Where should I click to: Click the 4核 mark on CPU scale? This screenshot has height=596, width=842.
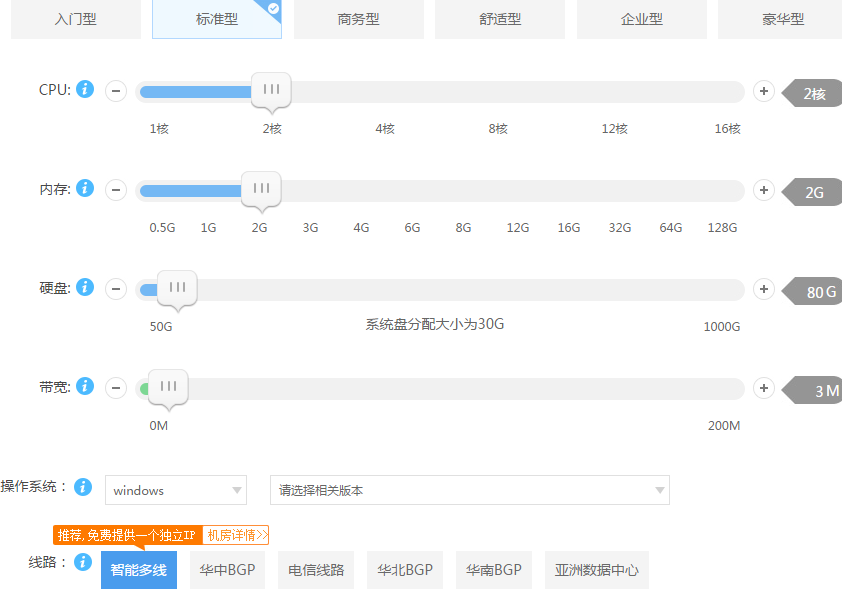point(385,129)
